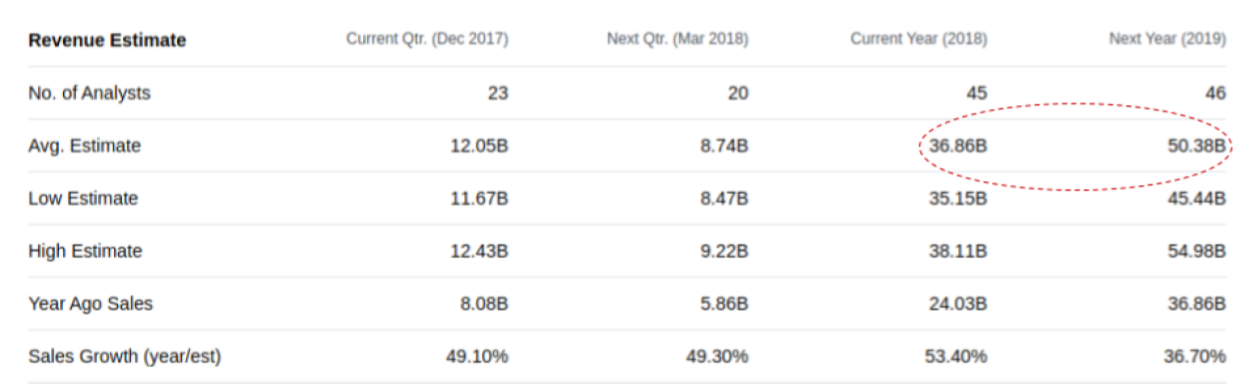Select the 24.03B year ago sales value
Image resolution: width=1253 pixels, height=384 pixels.
point(957,303)
